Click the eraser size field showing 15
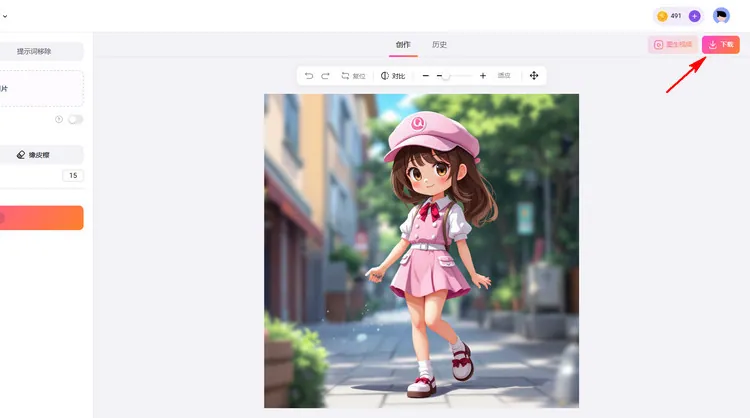The height and width of the screenshot is (418, 750). (73, 176)
